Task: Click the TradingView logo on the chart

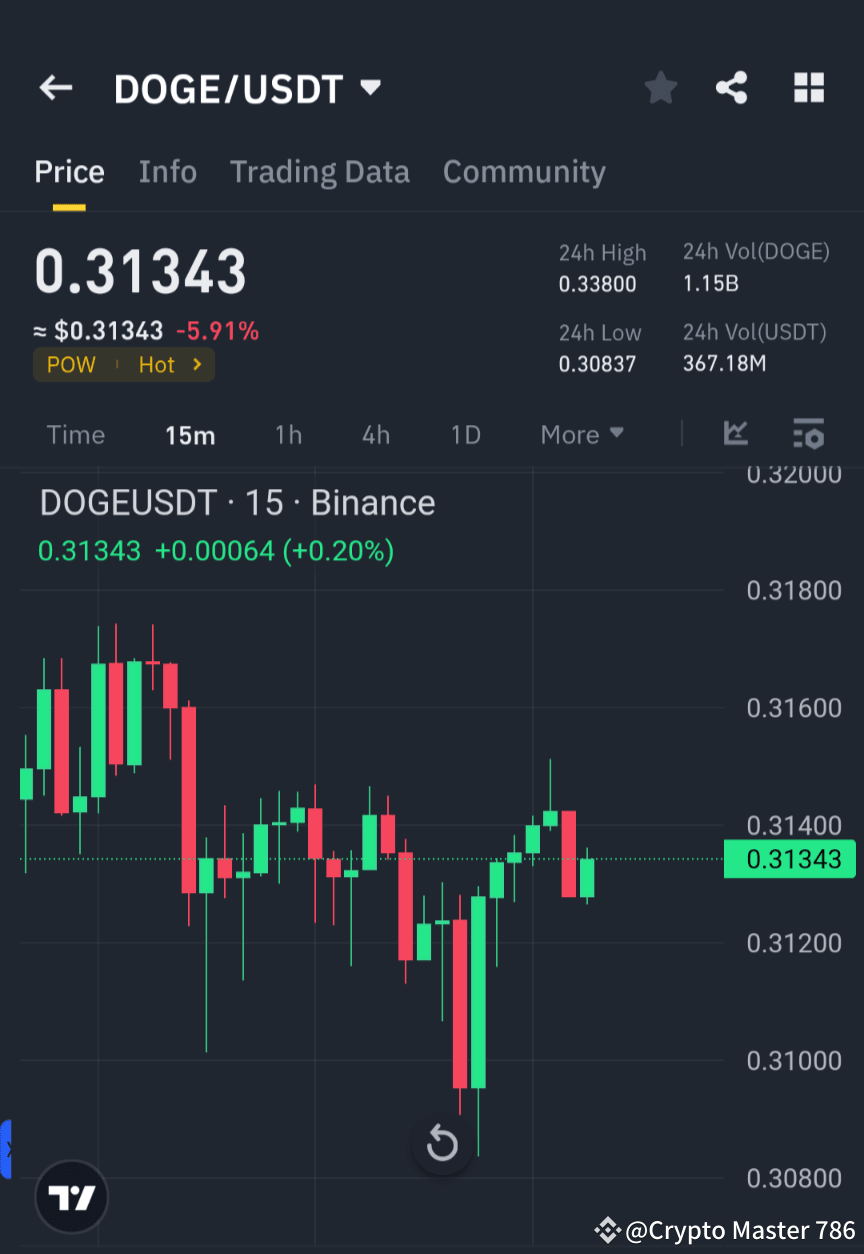Action: point(70,1196)
